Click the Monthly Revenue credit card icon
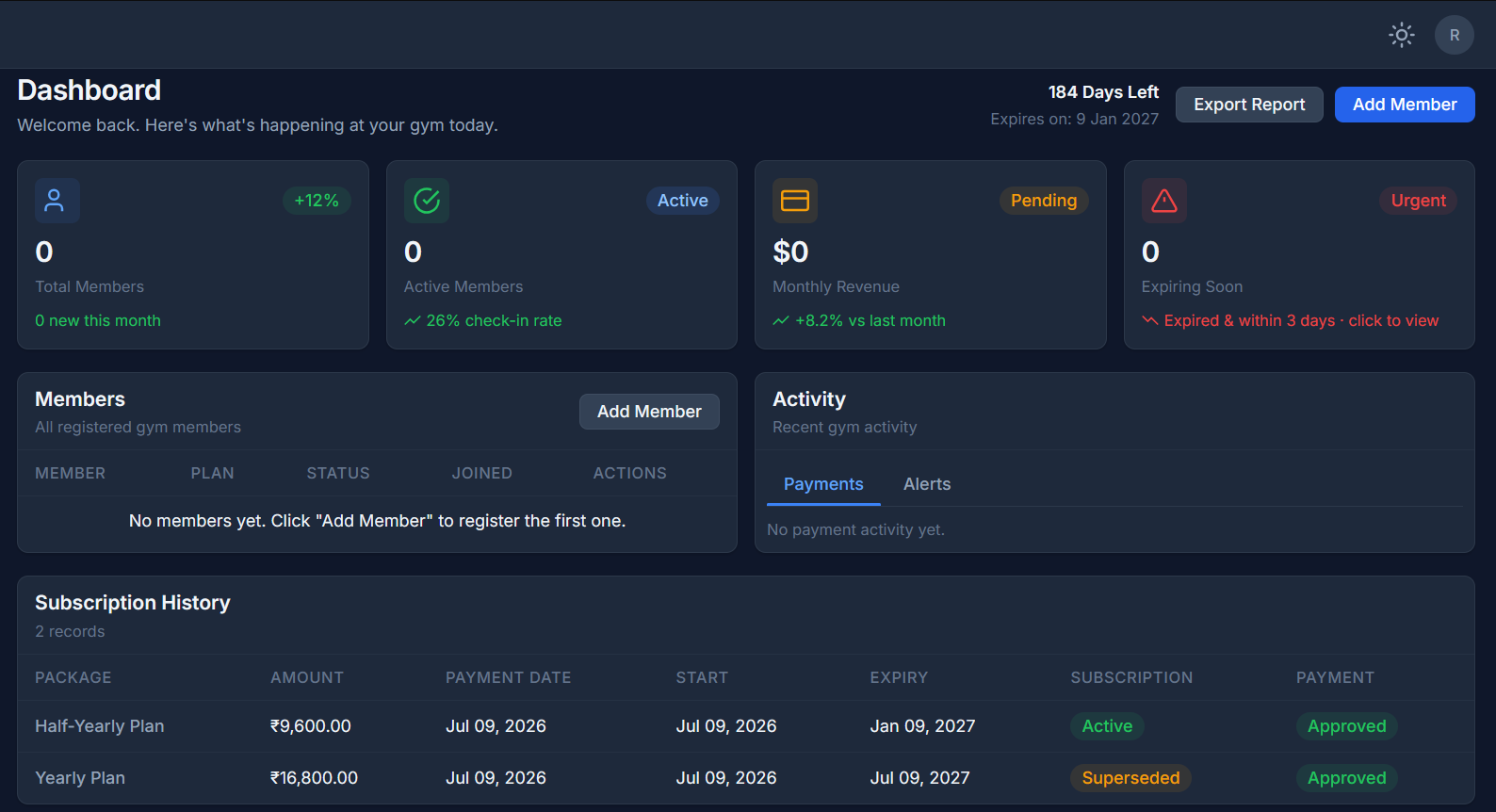Viewport: 1496px width, 812px height. pyautogui.click(x=795, y=201)
